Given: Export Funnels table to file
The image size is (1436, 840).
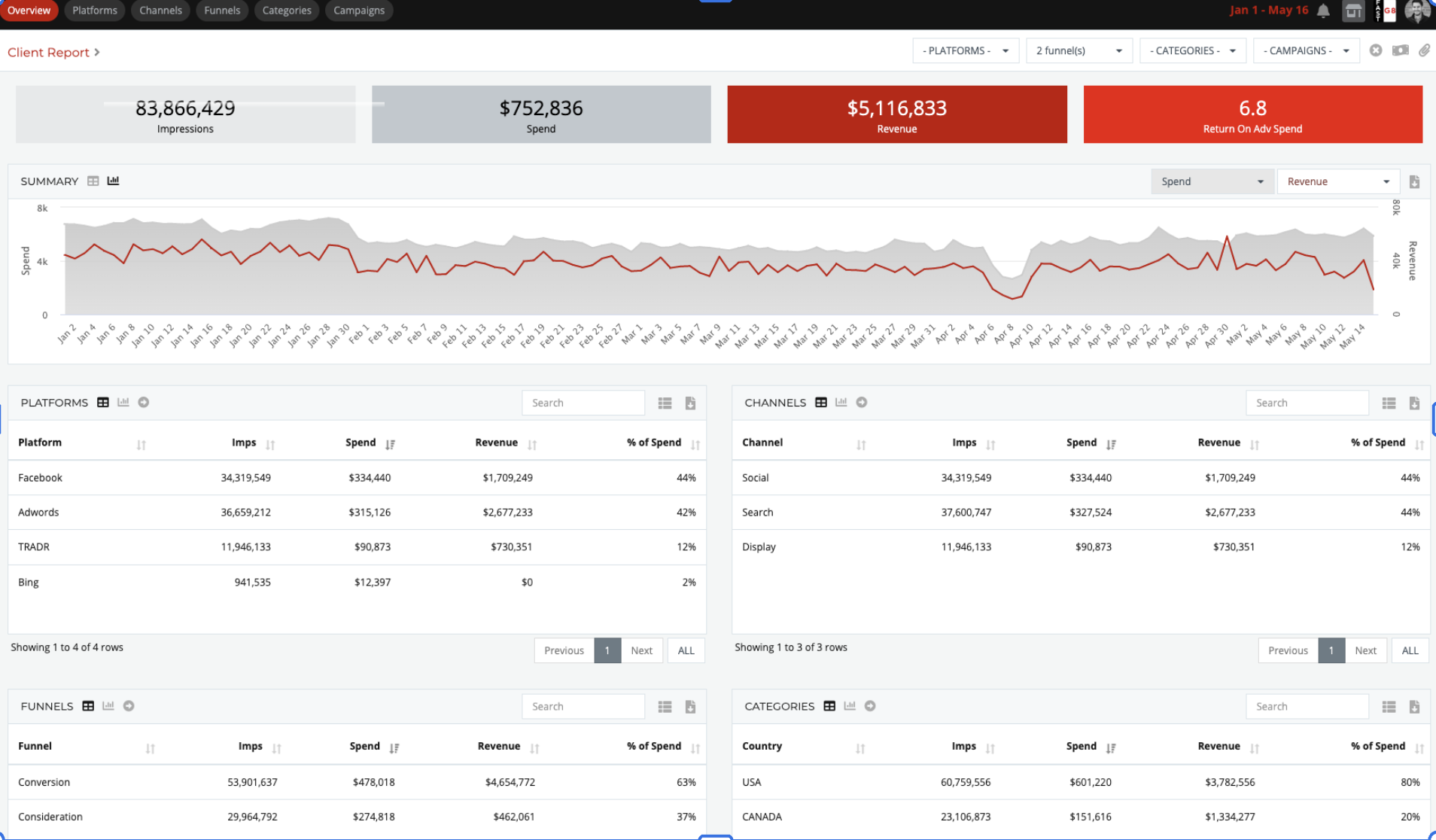Looking at the screenshot, I should coord(690,706).
